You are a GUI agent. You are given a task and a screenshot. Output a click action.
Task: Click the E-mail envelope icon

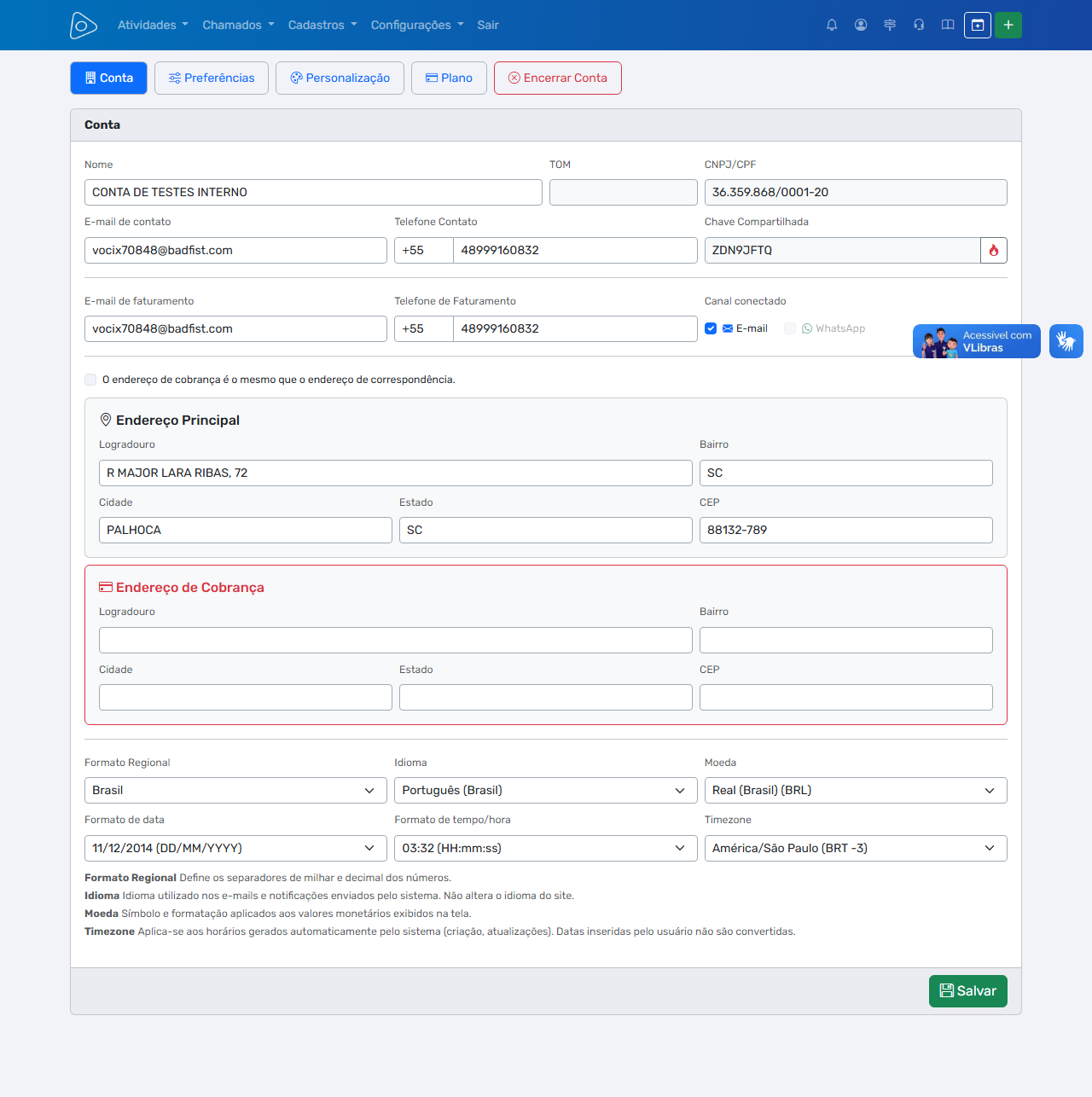click(x=728, y=328)
